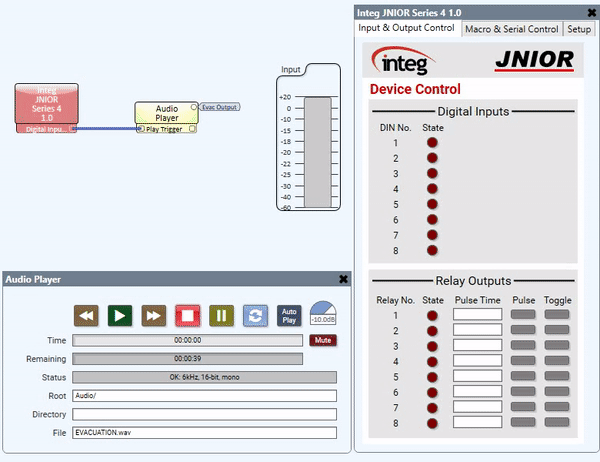Click the Evac Output signal tag

tap(220, 107)
